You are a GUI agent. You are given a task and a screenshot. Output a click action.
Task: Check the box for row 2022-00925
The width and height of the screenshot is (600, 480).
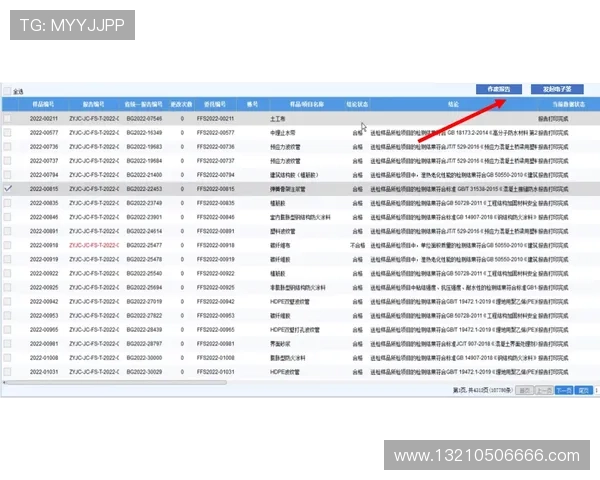(x=7, y=287)
